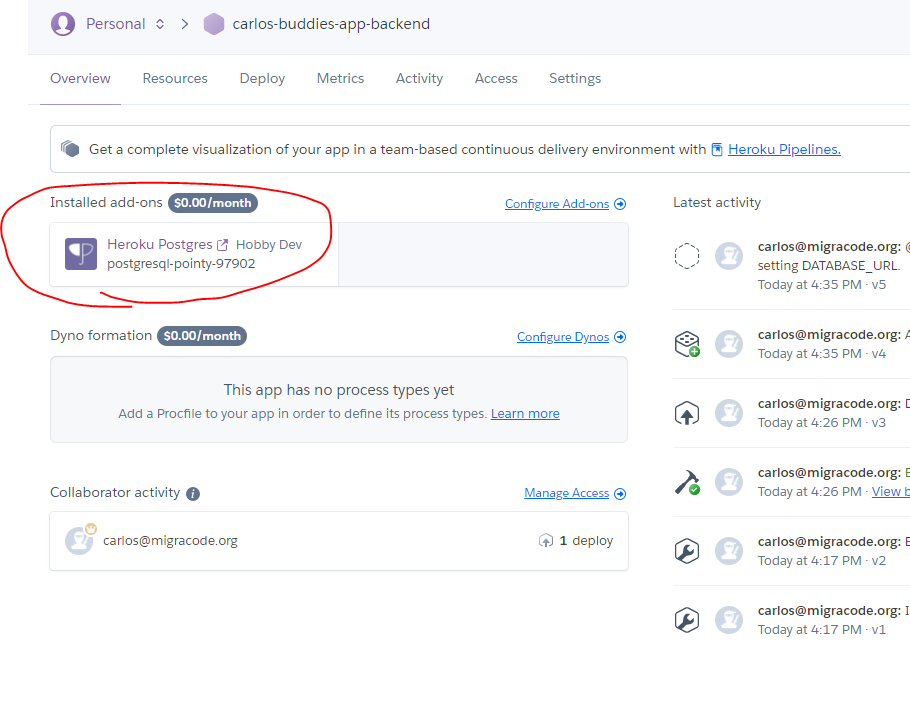Click the deploy arrow icon for v3 activity
The image size is (910, 717).
[x=687, y=413]
